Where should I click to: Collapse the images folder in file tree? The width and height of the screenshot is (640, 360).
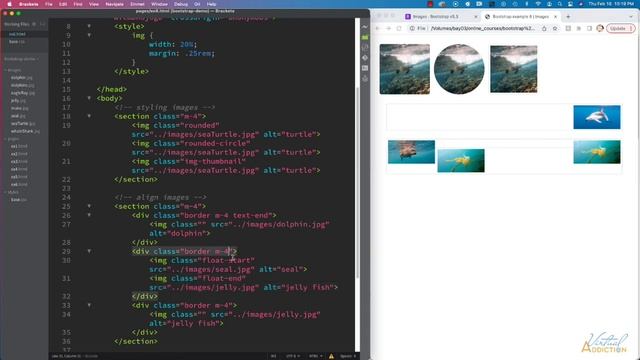coord(13,70)
